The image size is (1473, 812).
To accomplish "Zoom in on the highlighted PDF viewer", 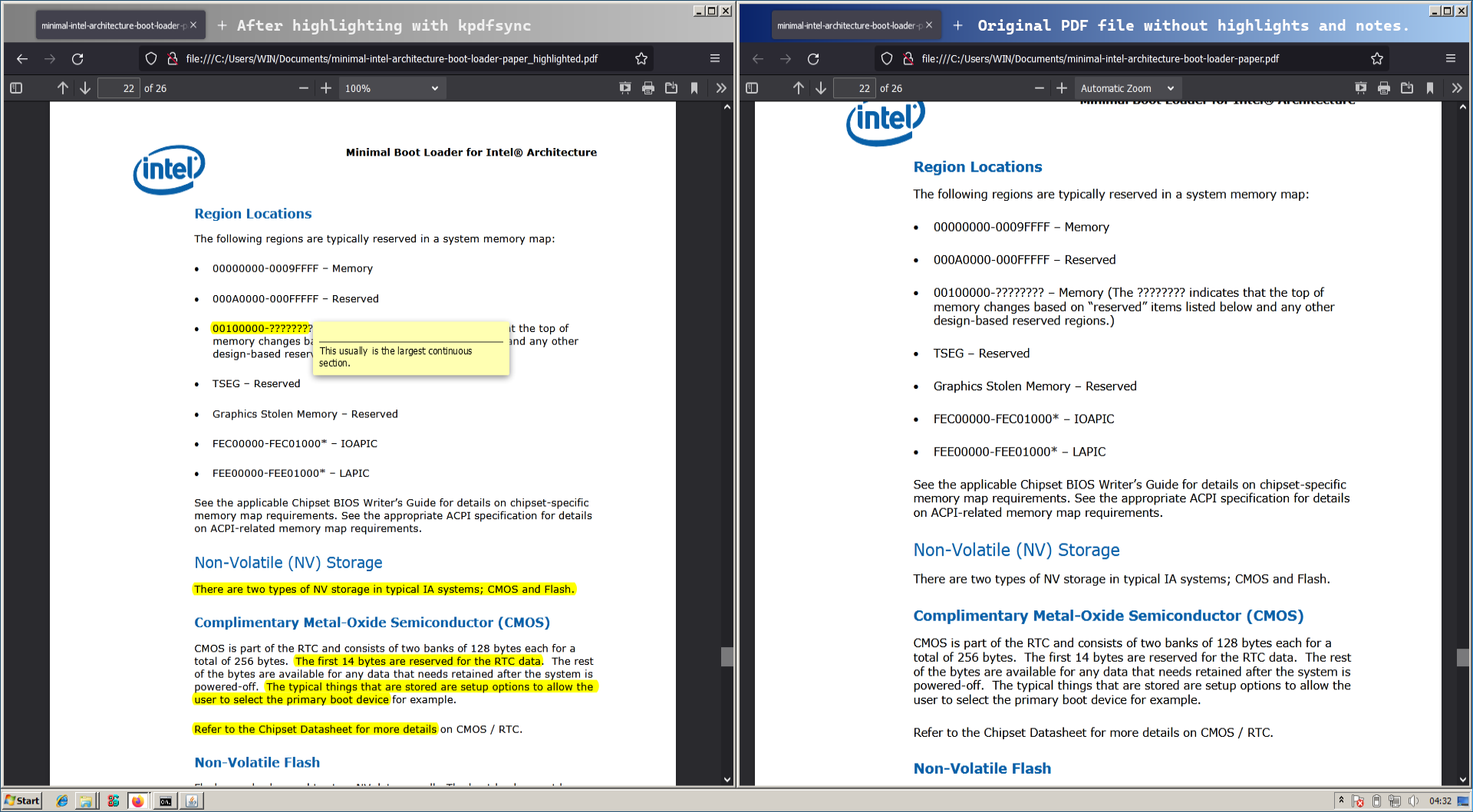I will [x=326, y=88].
